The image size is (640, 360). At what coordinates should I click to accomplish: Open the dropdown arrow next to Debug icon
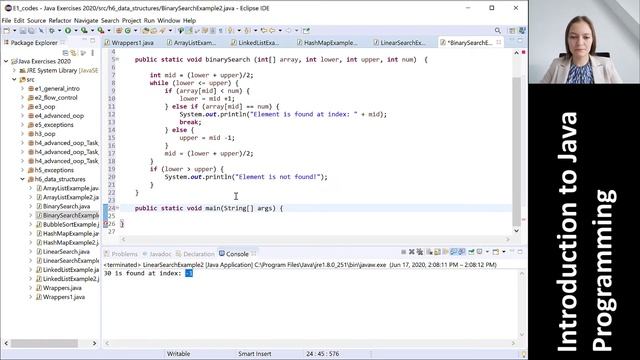tap(59, 31)
